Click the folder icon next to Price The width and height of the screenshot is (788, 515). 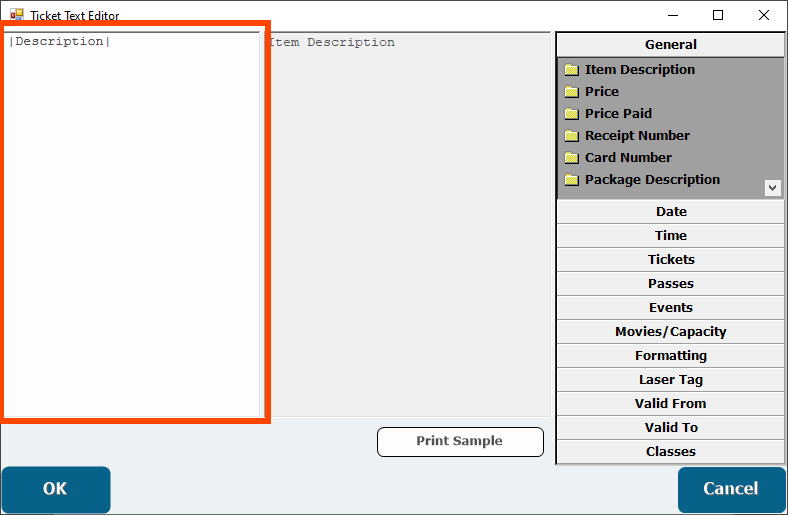pos(572,92)
